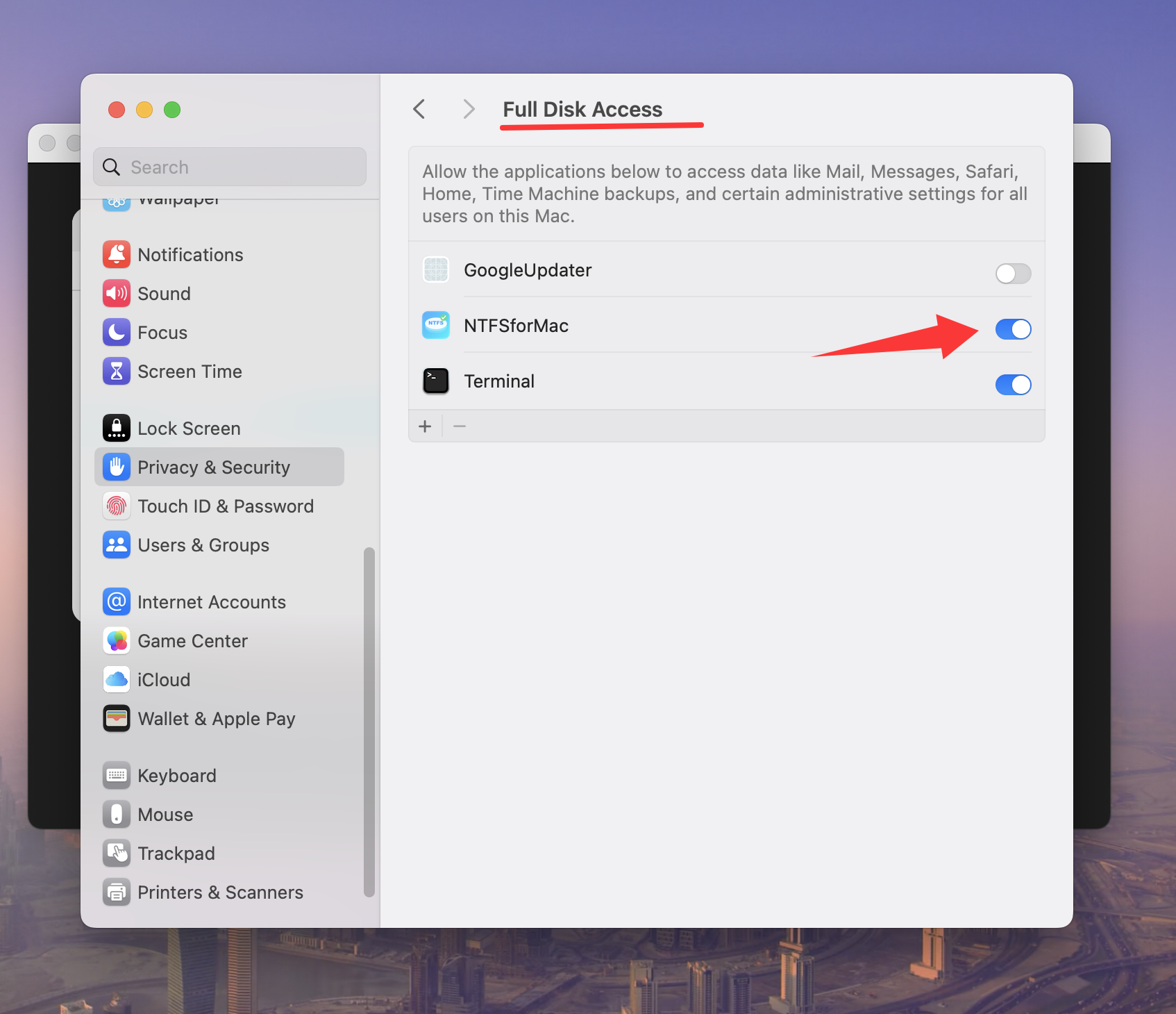
Task: Click the Terminal app icon
Action: pos(435,381)
